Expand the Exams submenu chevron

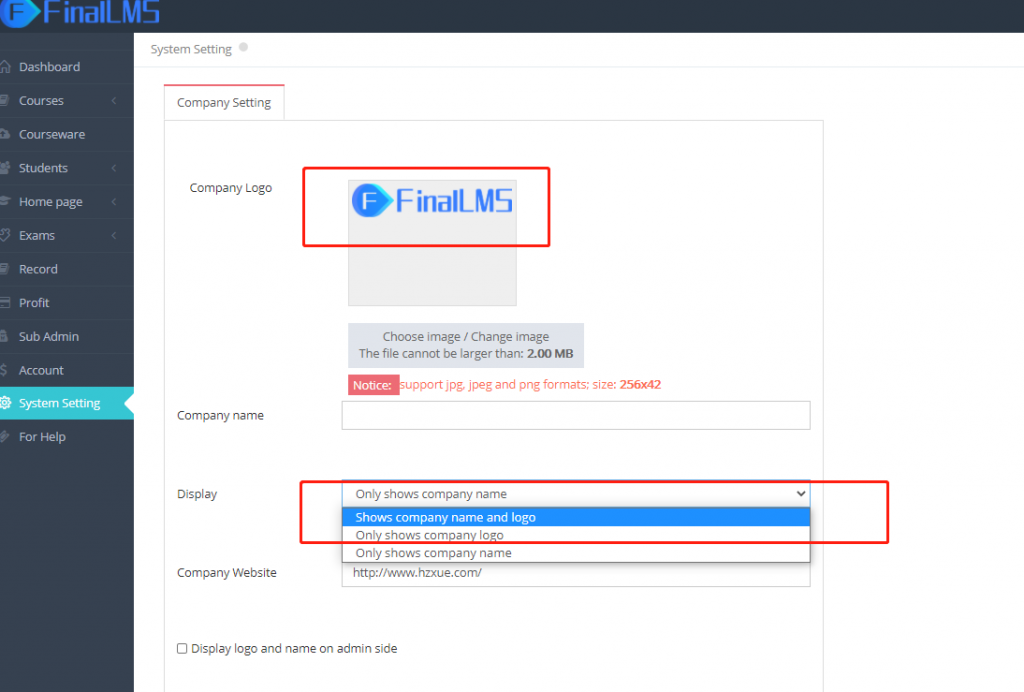[x=114, y=235]
